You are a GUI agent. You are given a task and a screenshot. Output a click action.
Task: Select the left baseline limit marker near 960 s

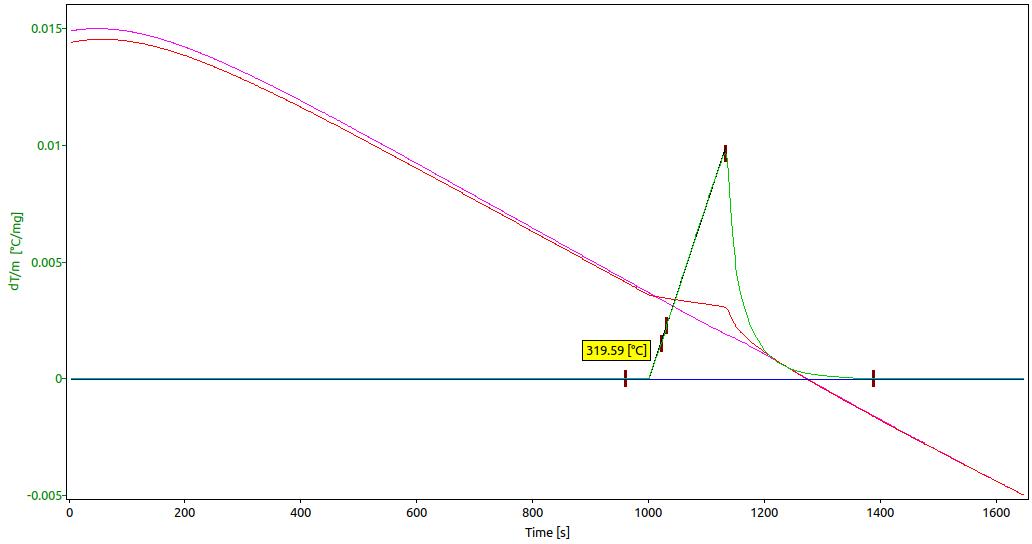coord(625,378)
